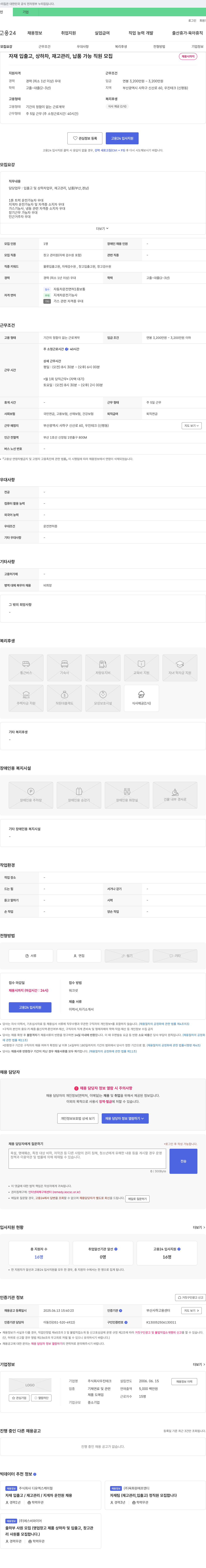Select the 자녀 학자금 지원 tuition icon
The height and width of the screenshot is (1568, 206).
(x=180, y=667)
